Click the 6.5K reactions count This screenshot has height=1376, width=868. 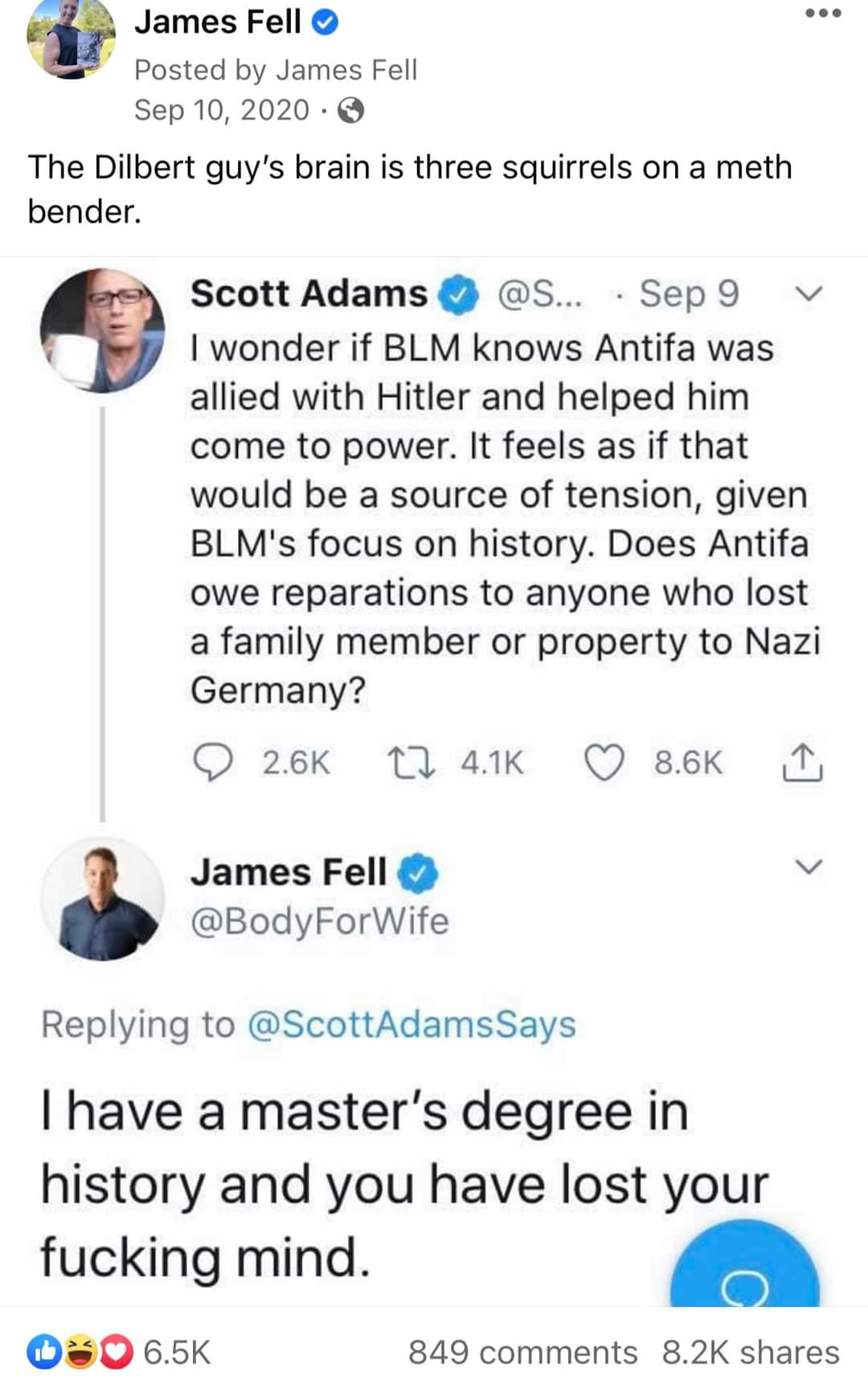[x=177, y=1352]
